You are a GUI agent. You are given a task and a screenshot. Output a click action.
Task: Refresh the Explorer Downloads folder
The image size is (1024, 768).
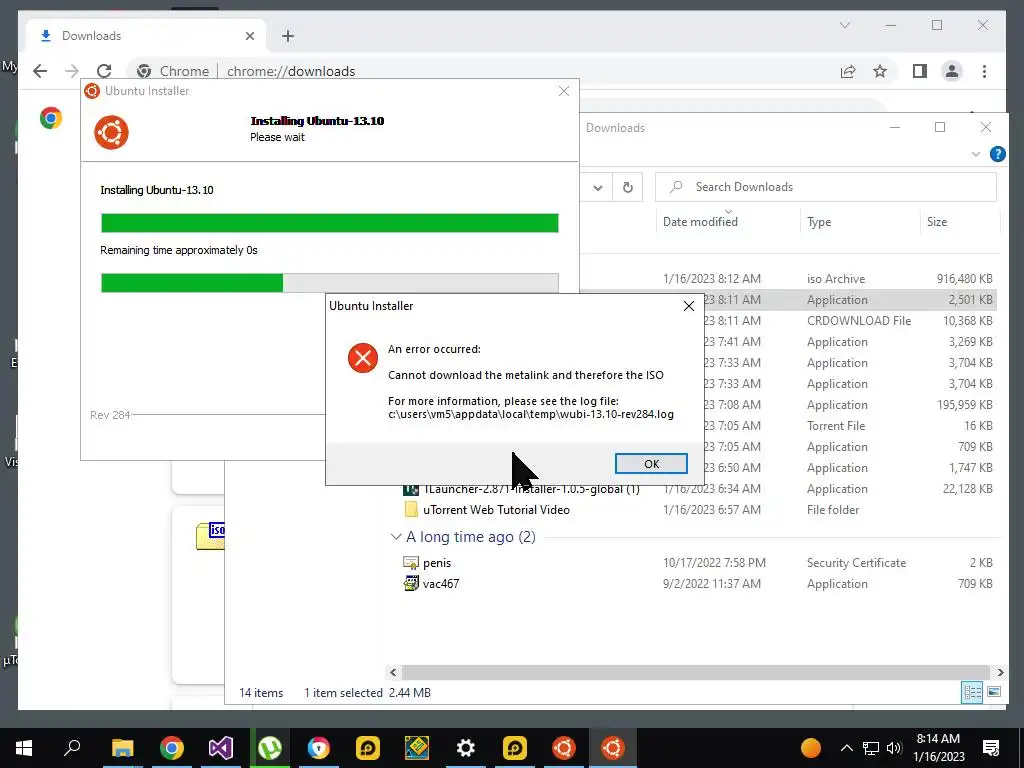pos(628,187)
